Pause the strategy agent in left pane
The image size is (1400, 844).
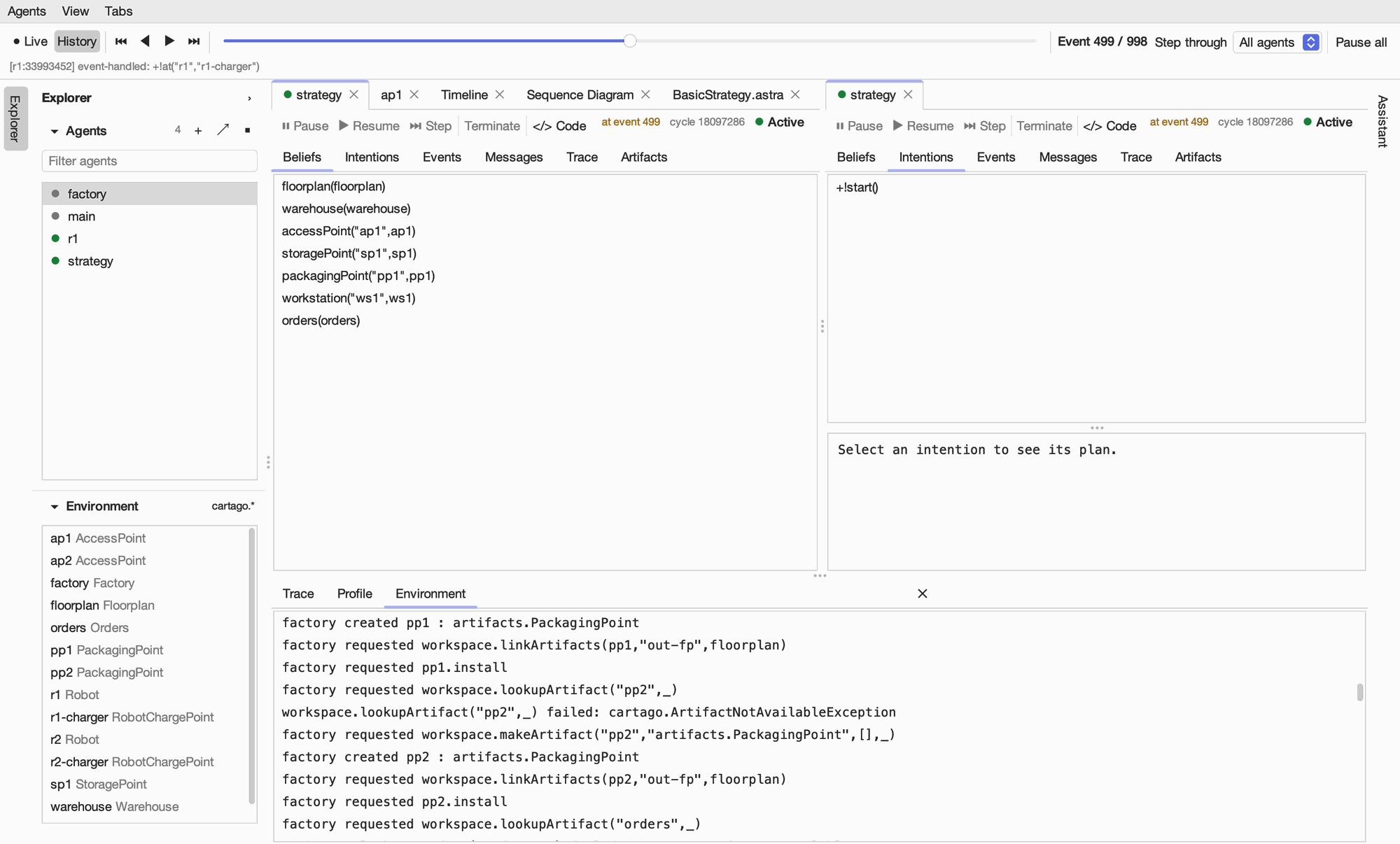pos(305,126)
